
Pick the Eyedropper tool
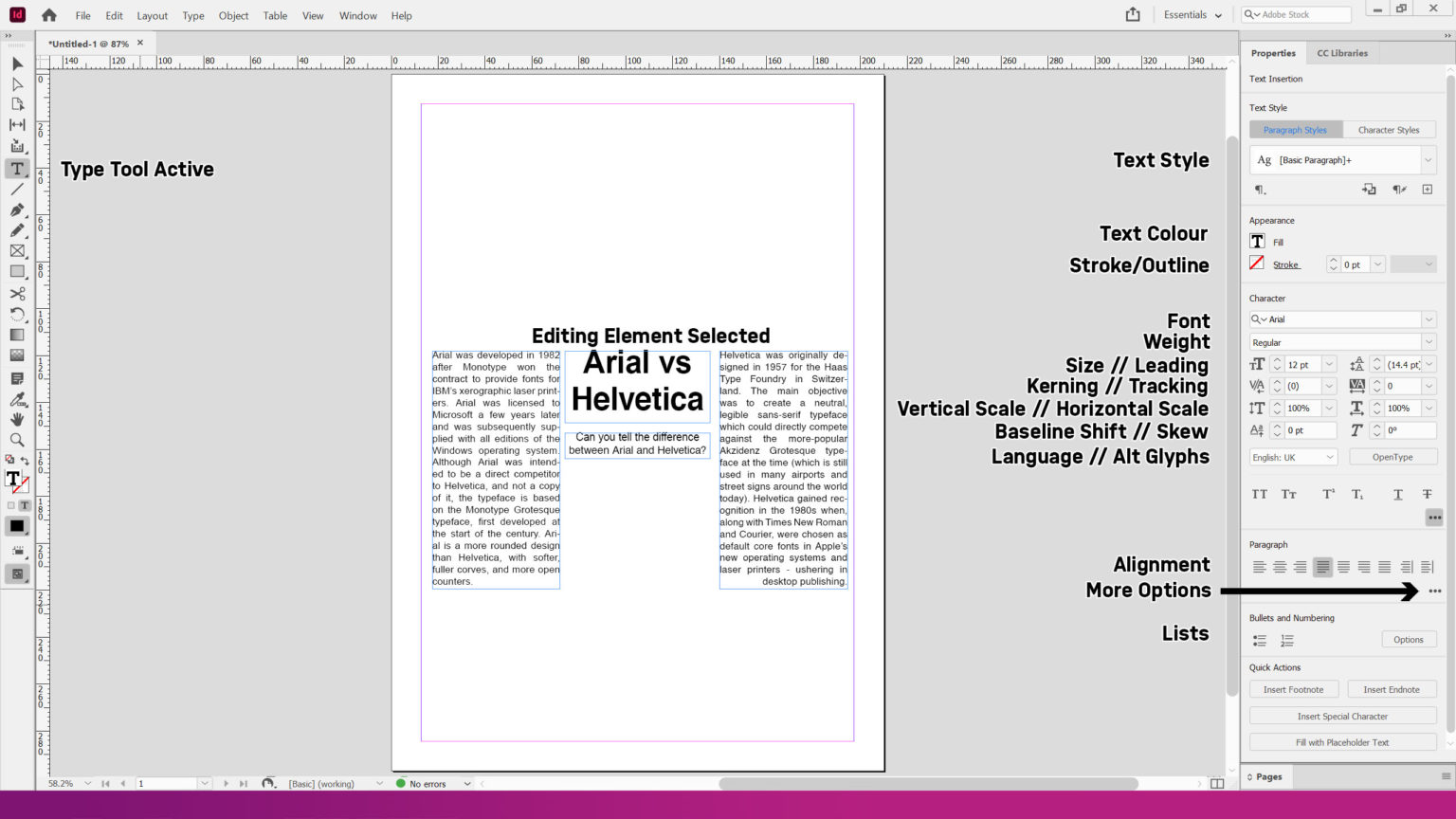click(x=16, y=399)
